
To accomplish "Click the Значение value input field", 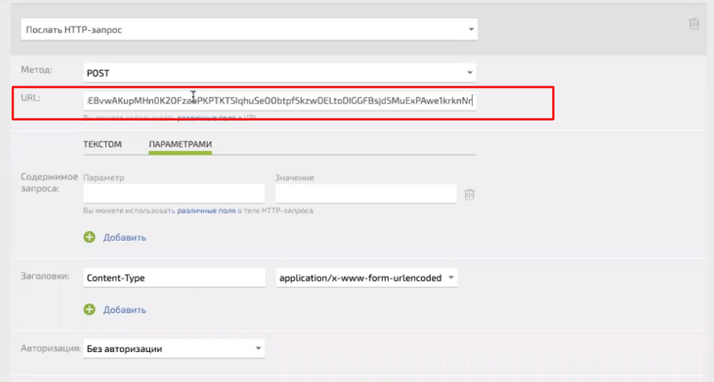I will 366,194.
